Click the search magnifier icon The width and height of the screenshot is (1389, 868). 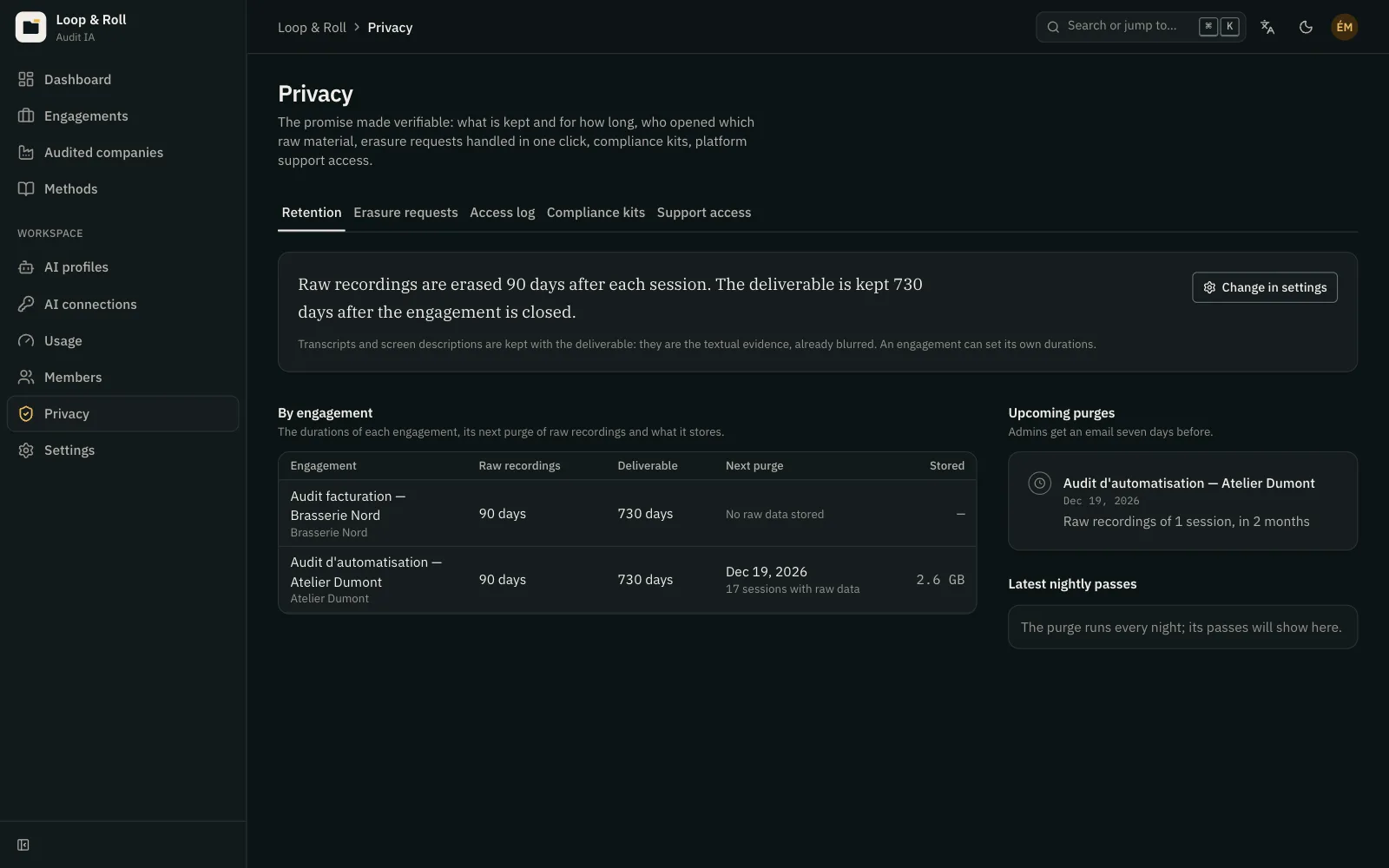point(1053,27)
